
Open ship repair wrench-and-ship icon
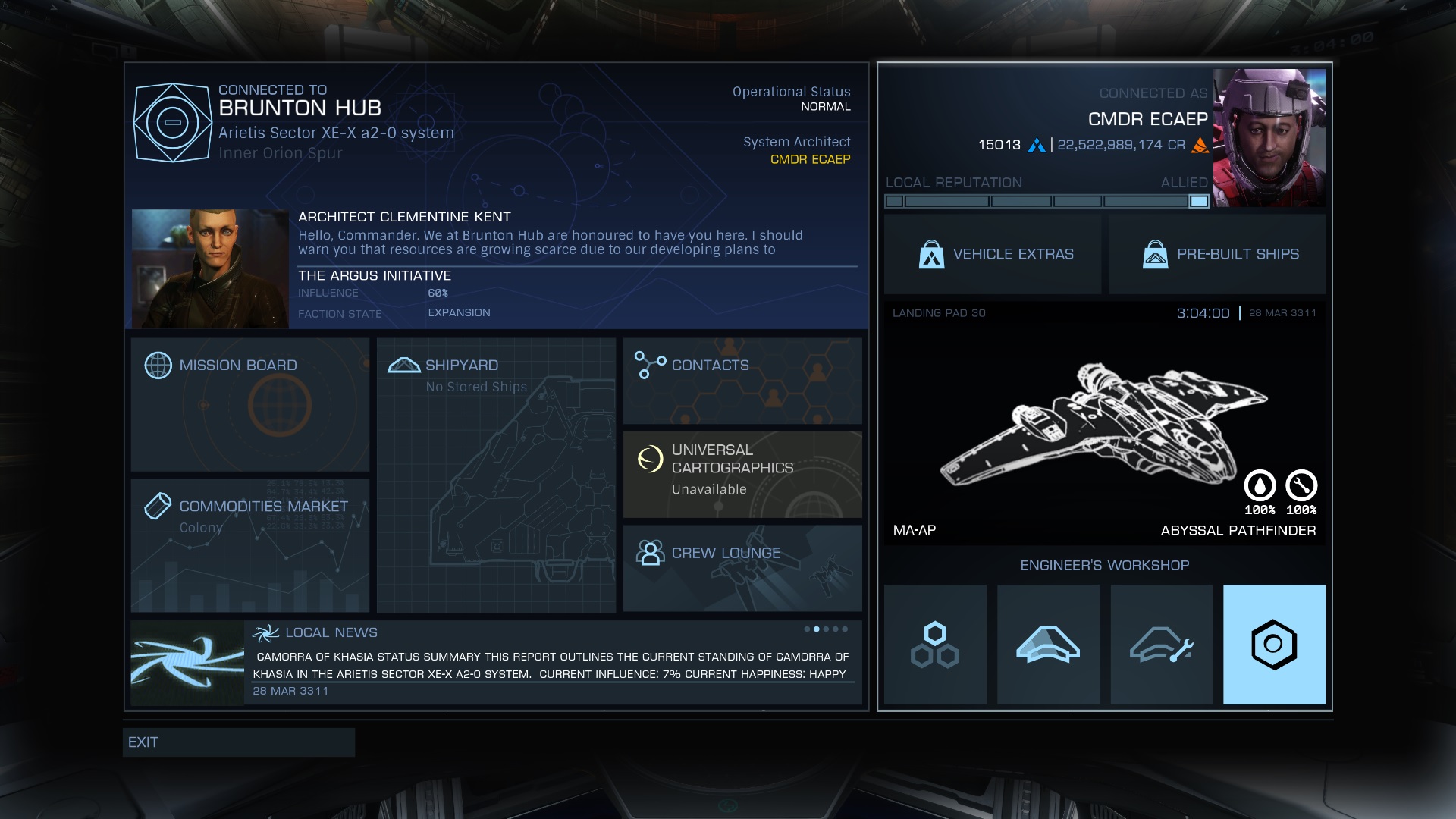[1161, 645]
